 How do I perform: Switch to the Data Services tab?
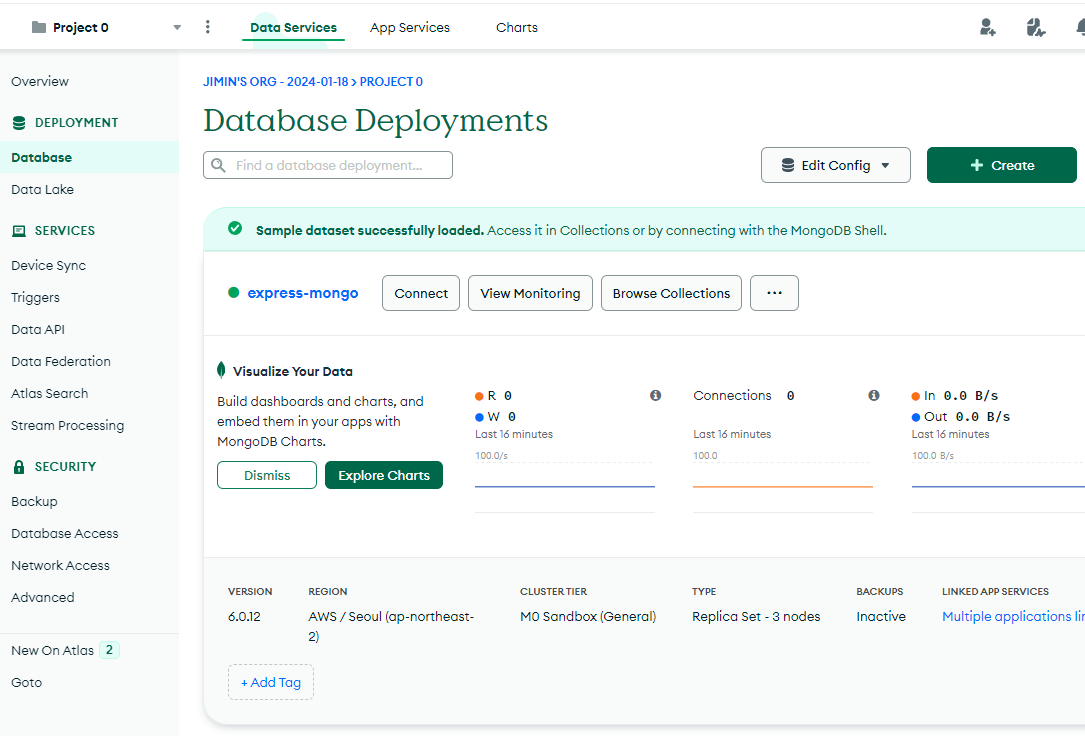tap(293, 28)
